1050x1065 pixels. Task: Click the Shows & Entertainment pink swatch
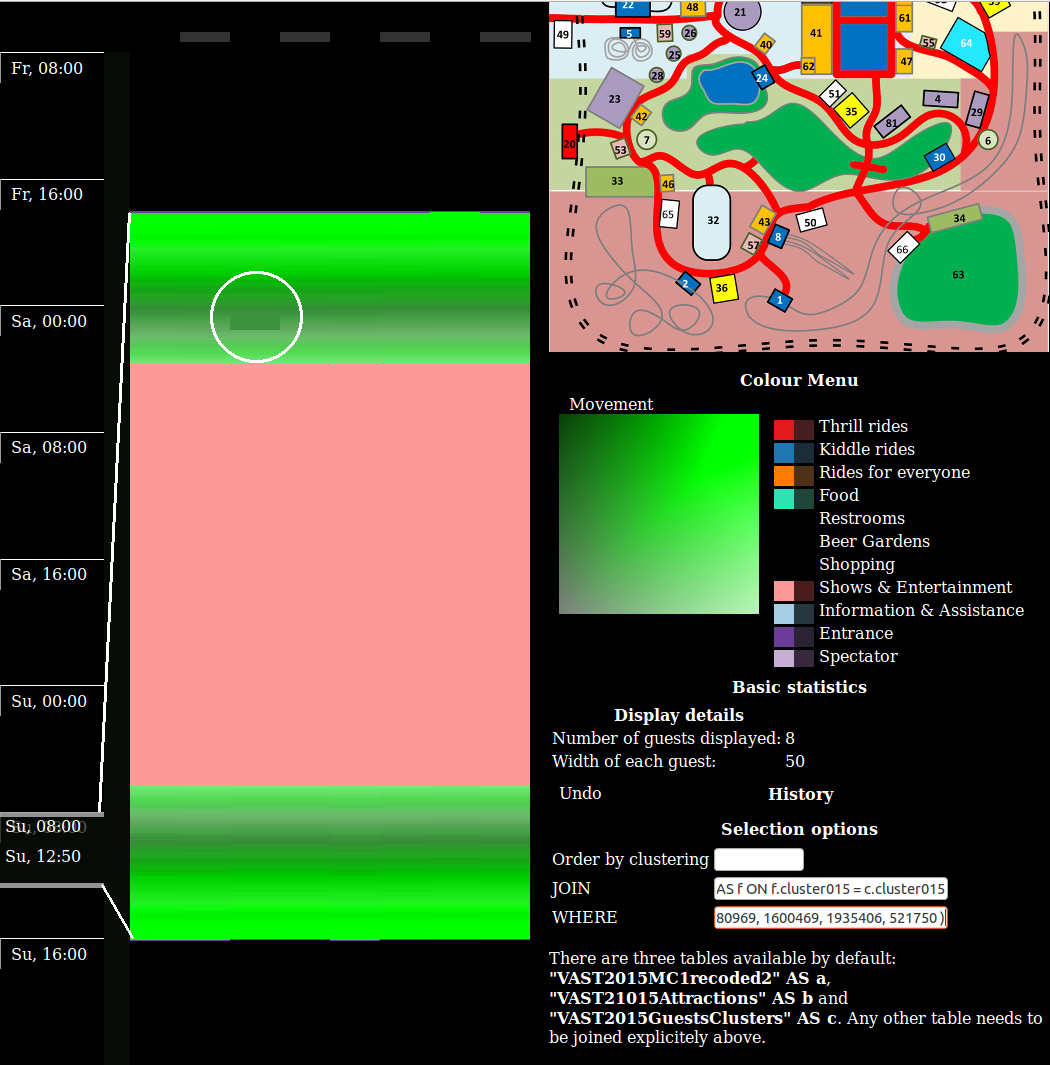point(784,589)
